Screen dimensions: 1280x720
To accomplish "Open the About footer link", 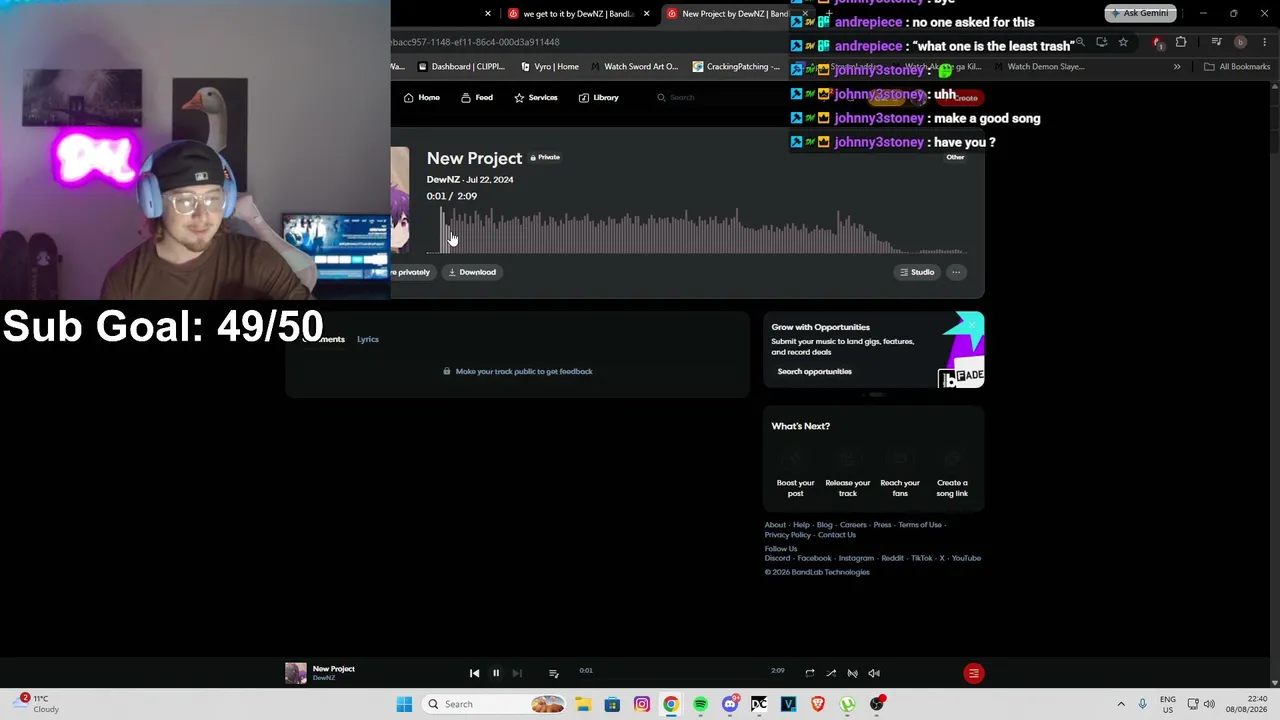I will pyautogui.click(x=775, y=525).
